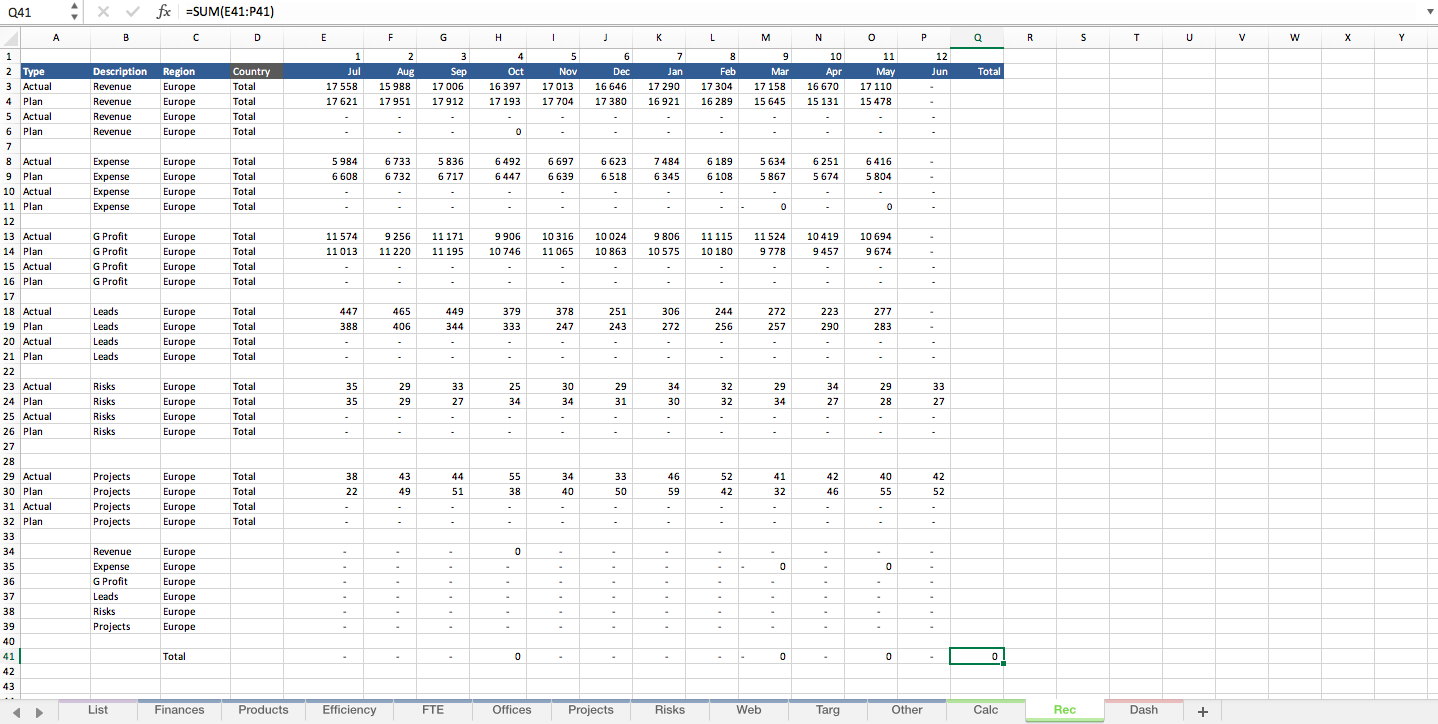This screenshot has width=1438, height=724.
Task: Click the Insert Function fx icon
Action: click(x=164, y=12)
